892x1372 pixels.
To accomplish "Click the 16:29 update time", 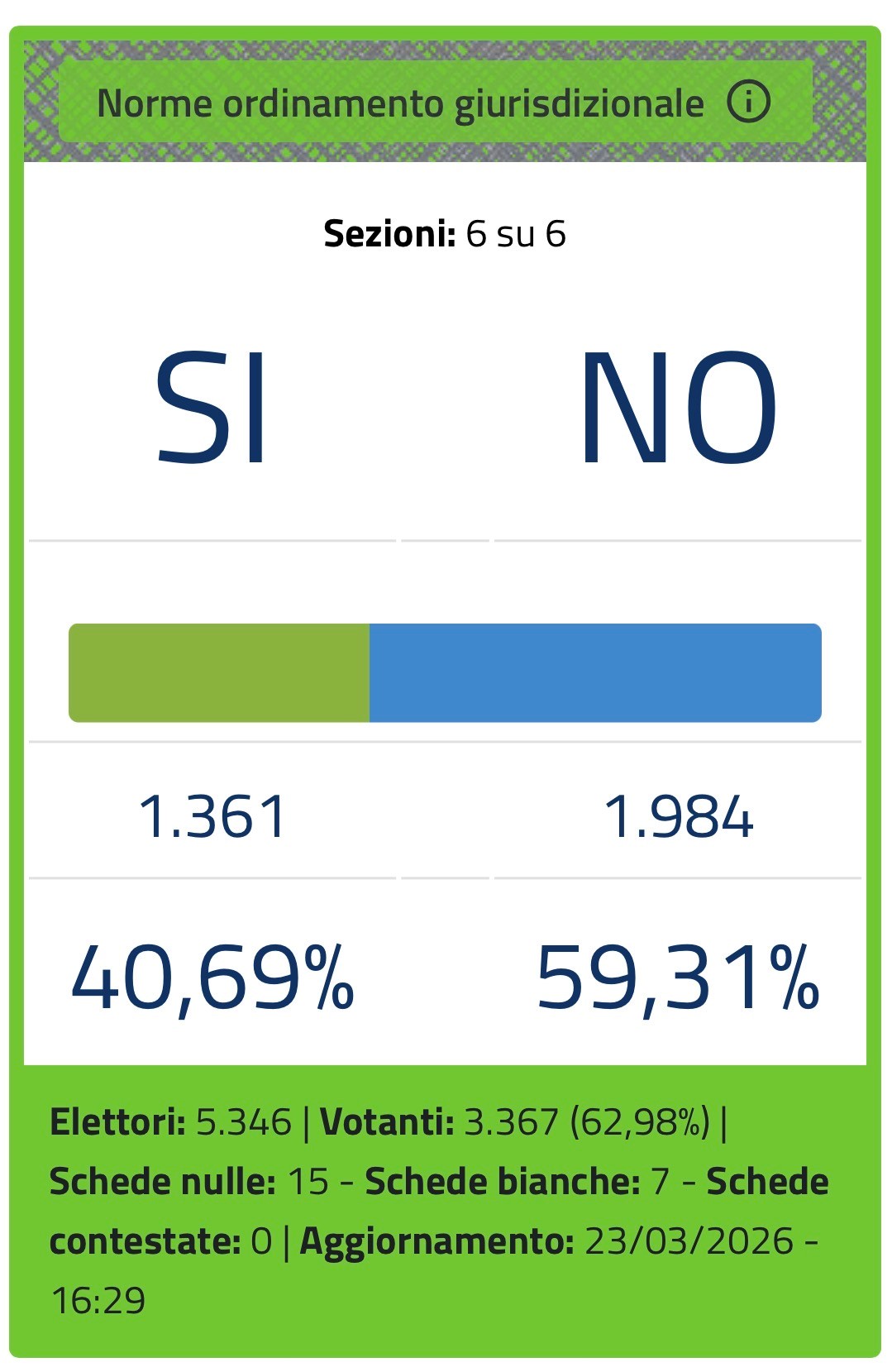I will pos(98,1301).
